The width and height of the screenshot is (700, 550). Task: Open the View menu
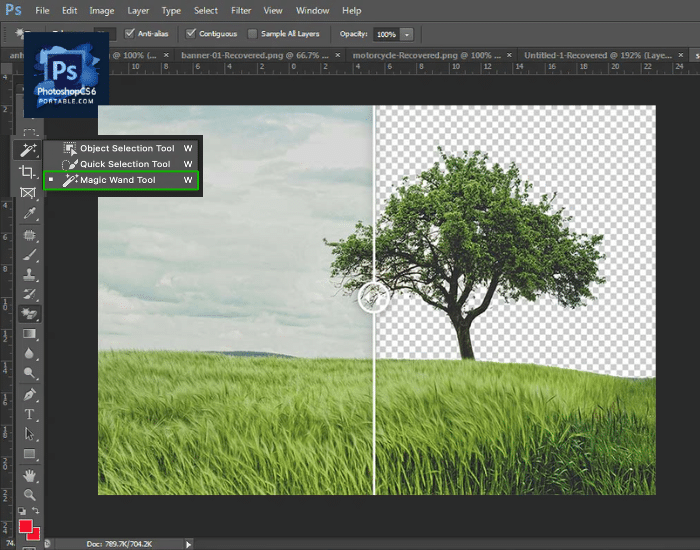[x=273, y=10]
